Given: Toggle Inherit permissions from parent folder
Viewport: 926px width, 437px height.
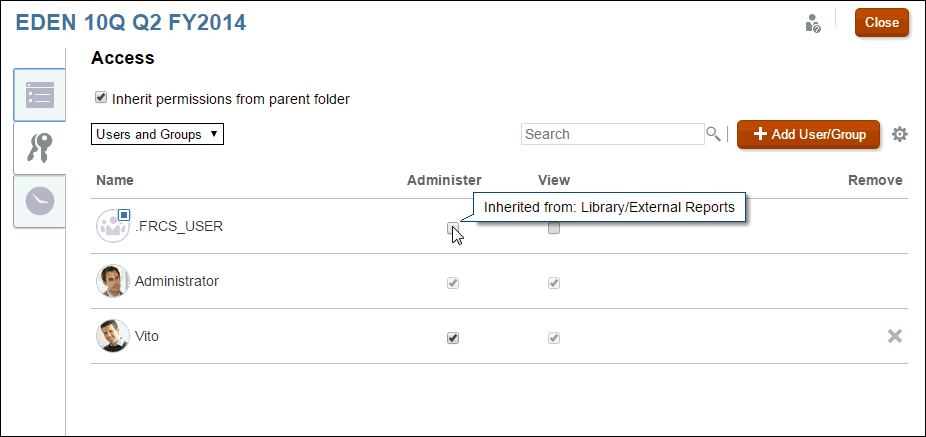Looking at the screenshot, I should (101, 98).
